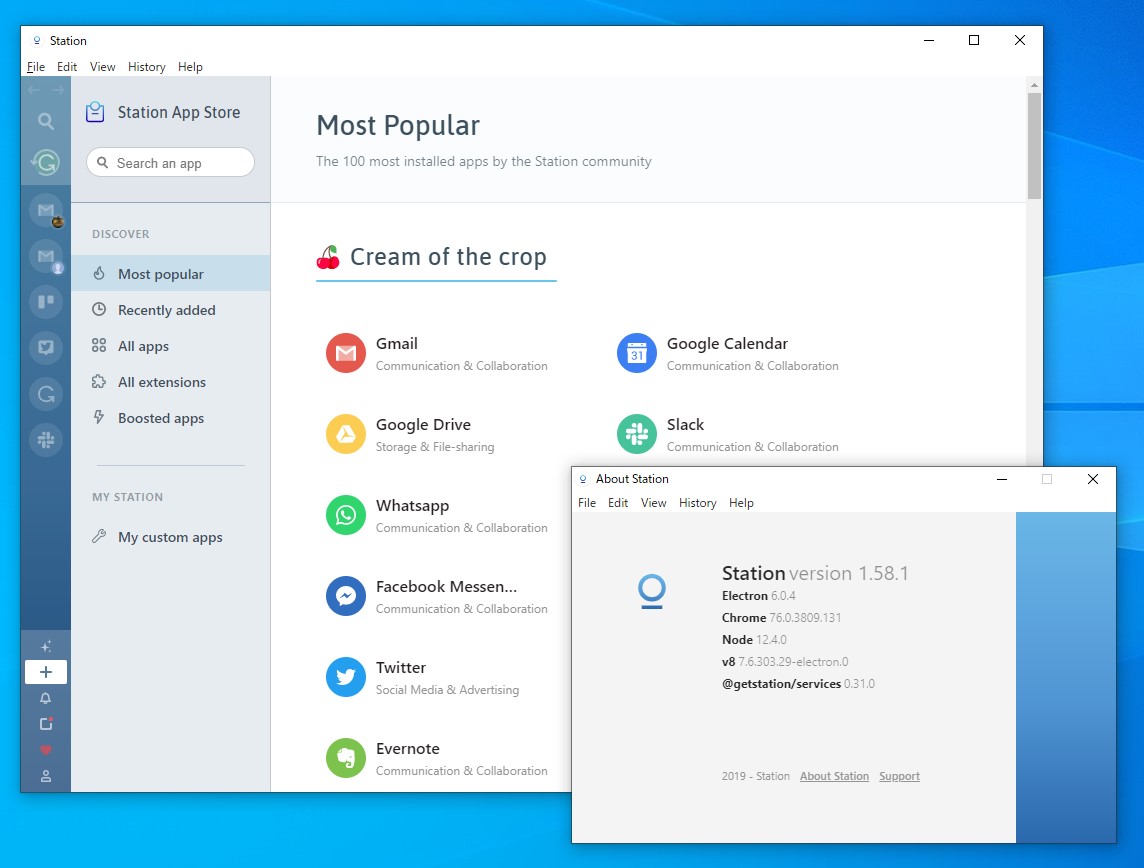Click the Search an app field

169,162
